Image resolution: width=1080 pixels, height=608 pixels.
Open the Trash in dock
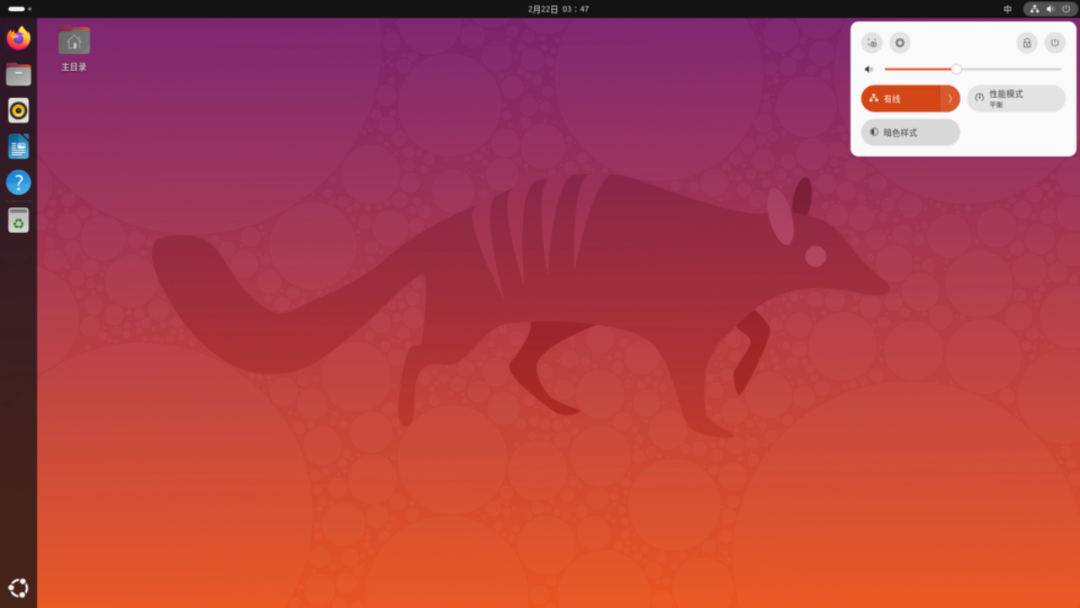(19, 221)
